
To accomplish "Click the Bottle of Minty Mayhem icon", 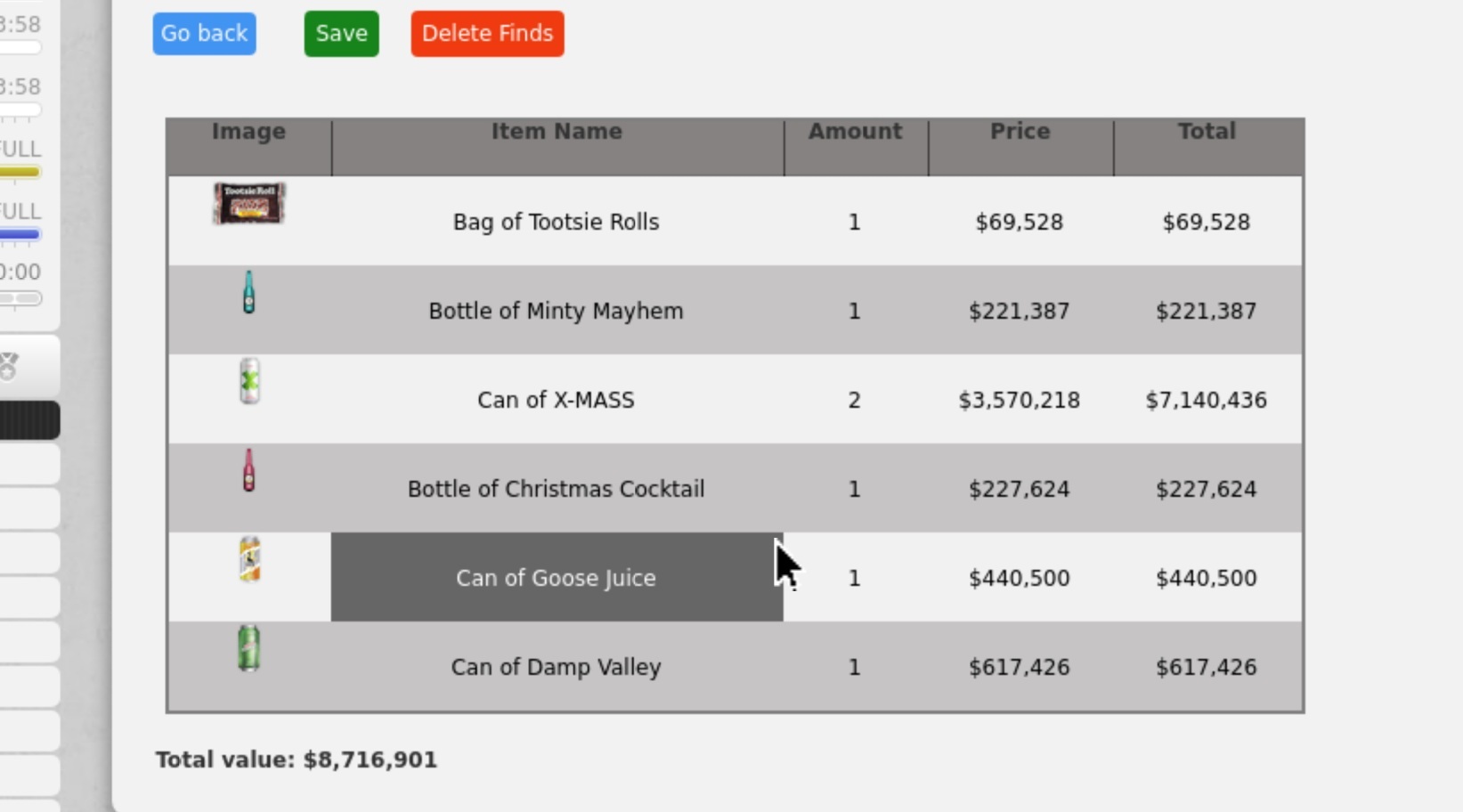I will point(248,292).
